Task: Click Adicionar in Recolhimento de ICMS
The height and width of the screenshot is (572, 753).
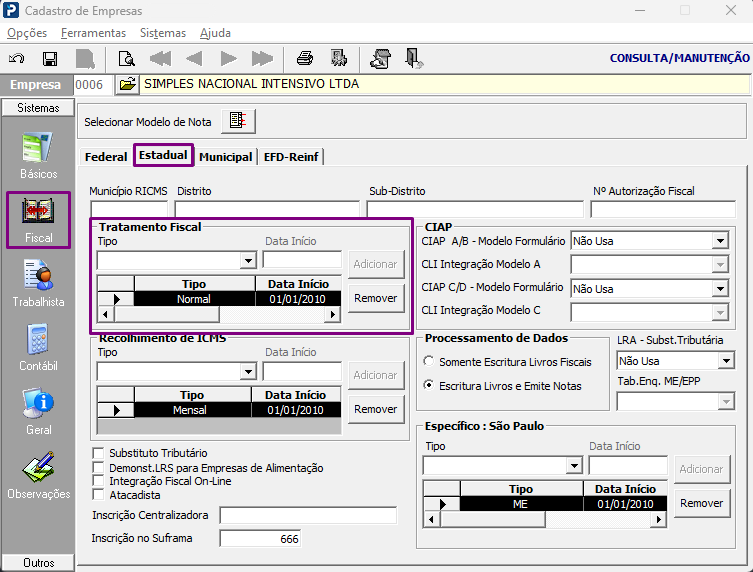Action: point(376,375)
